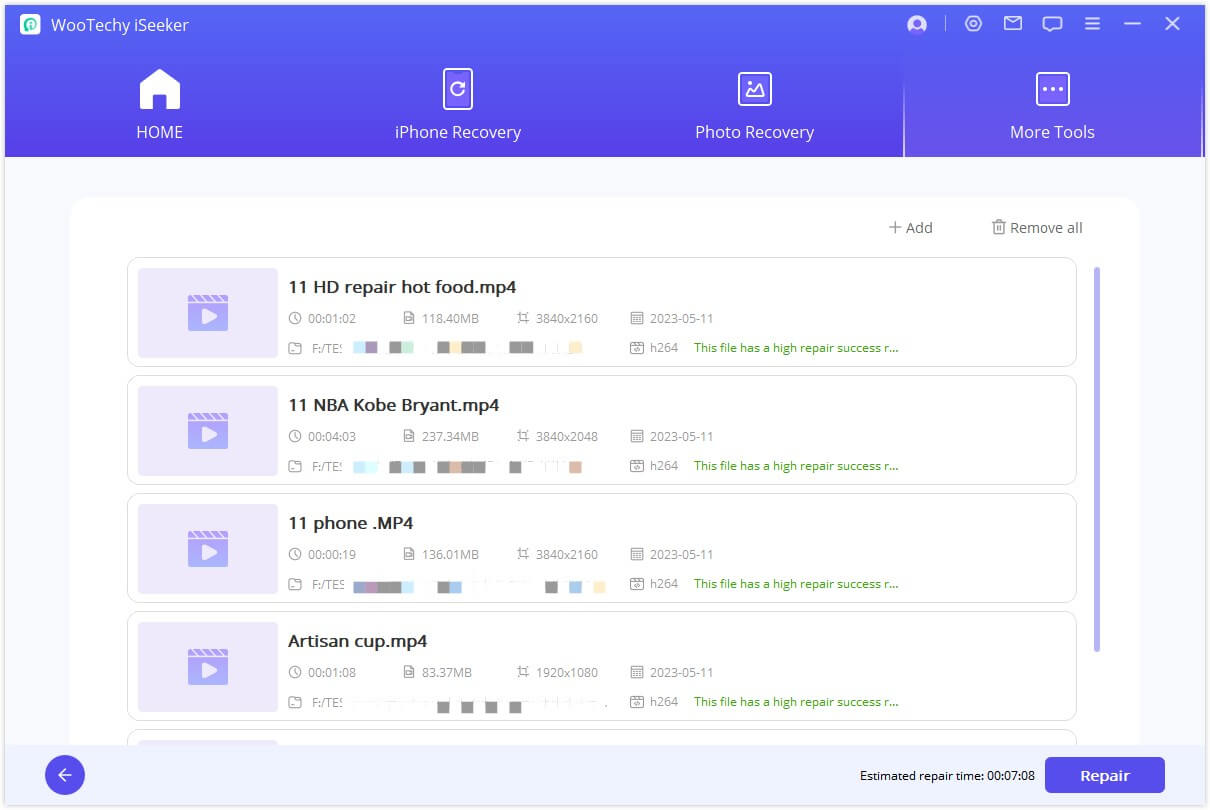Click Remove all with trash icon

point(1037,228)
